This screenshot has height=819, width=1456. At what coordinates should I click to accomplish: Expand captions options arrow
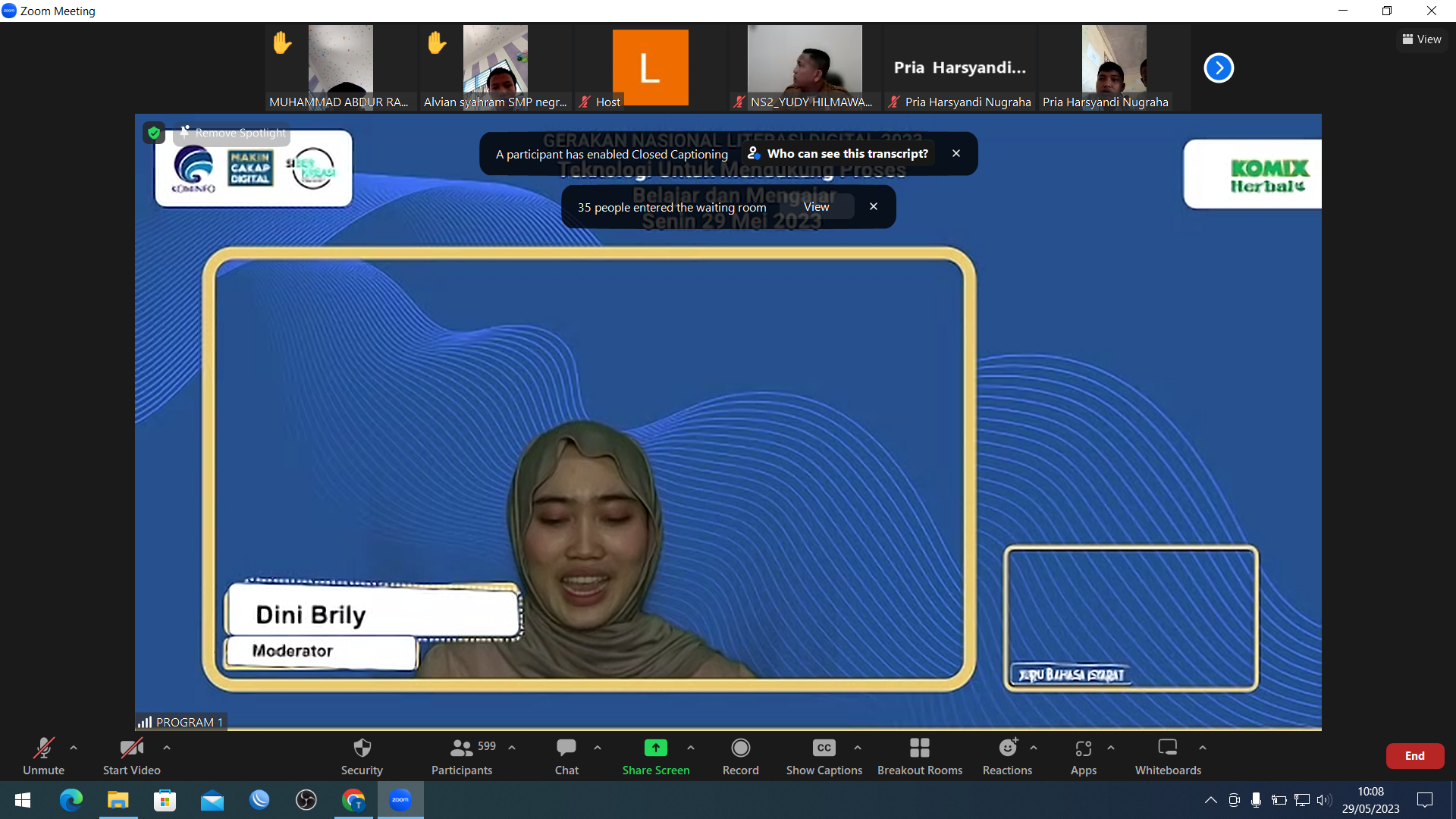858,748
